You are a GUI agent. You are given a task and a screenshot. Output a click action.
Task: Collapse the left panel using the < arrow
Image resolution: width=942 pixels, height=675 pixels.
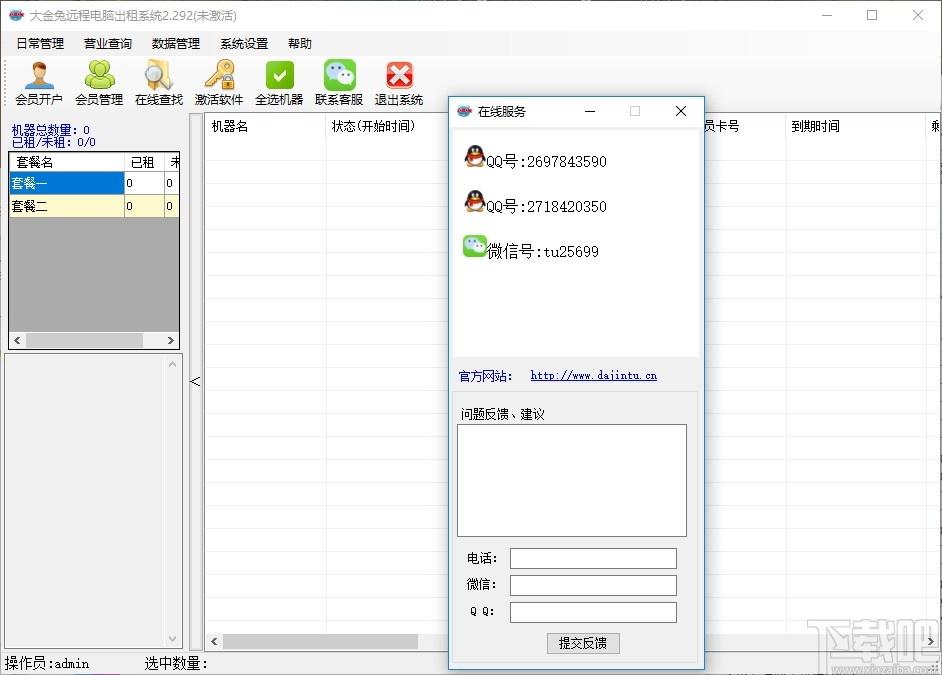pyautogui.click(x=195, y=381)
